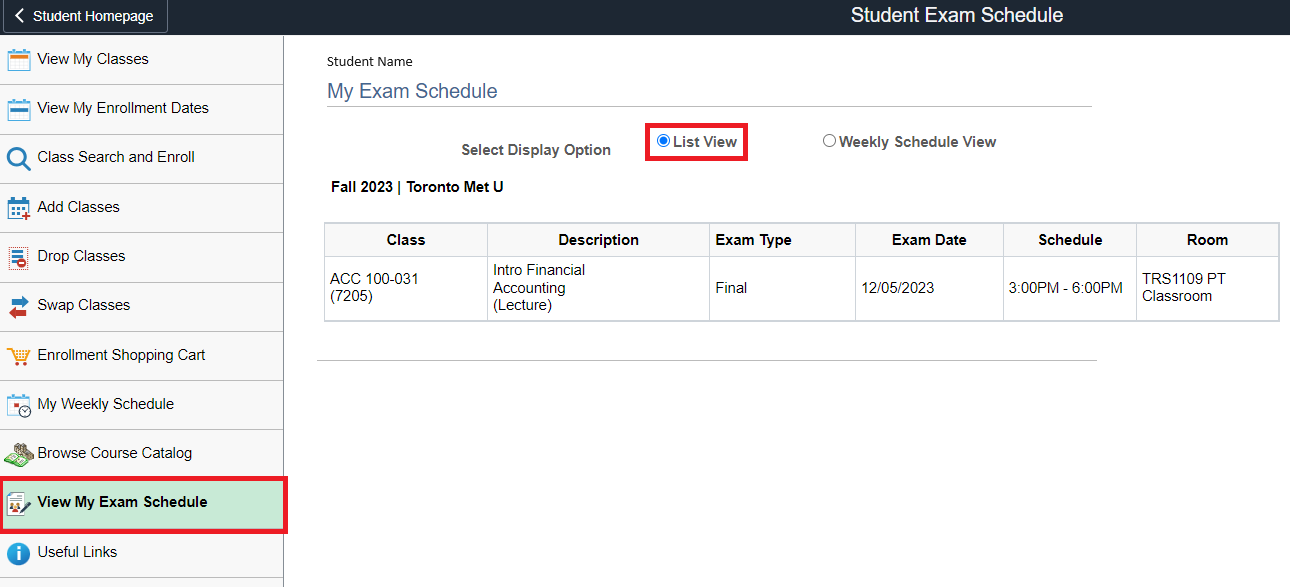Screen dimensions: 1290x587
Task: Click the View My Classes calendar icon
Action: click(x=19, y=60)
